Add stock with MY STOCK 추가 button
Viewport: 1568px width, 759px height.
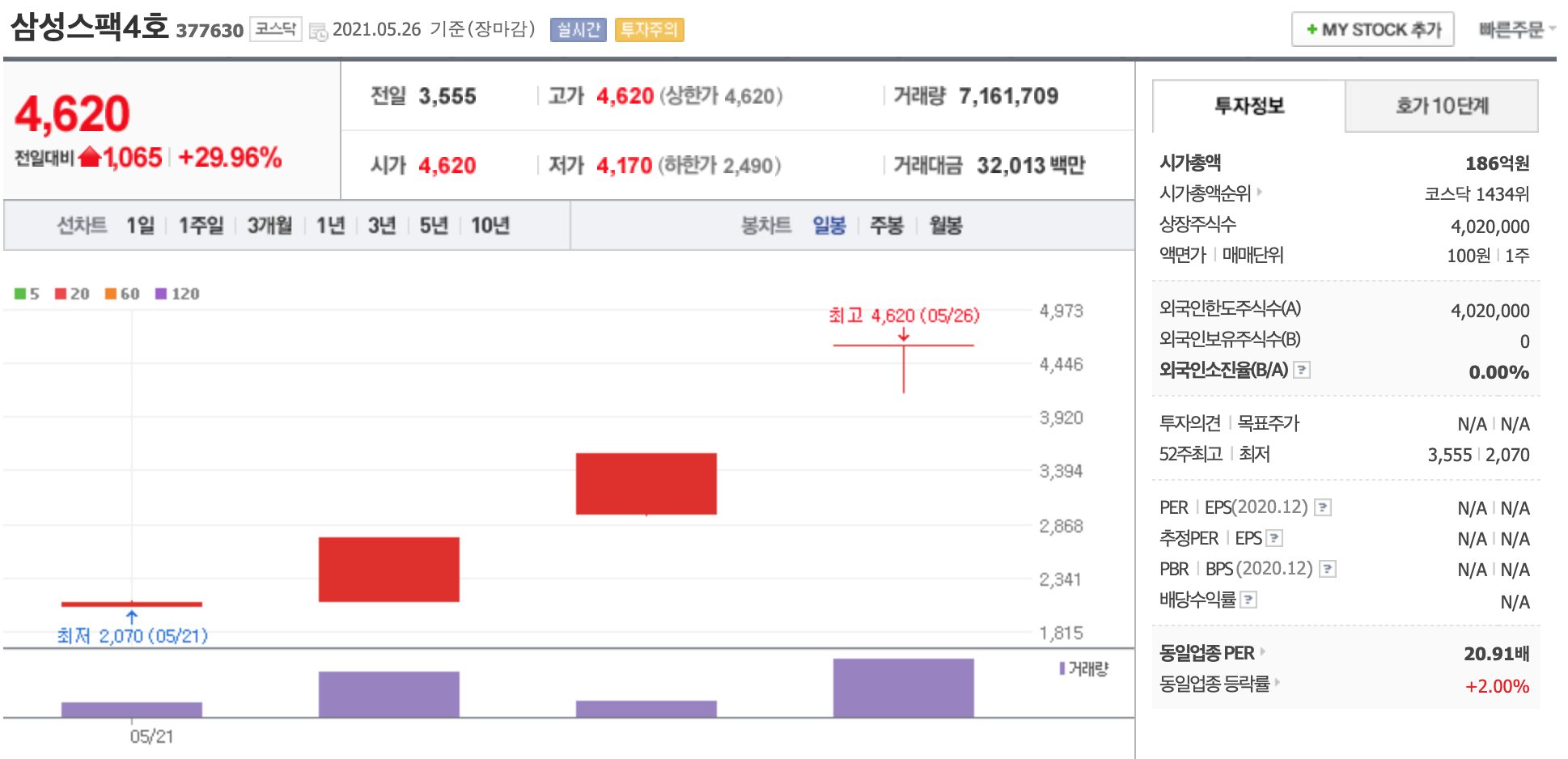(1372, 29)
